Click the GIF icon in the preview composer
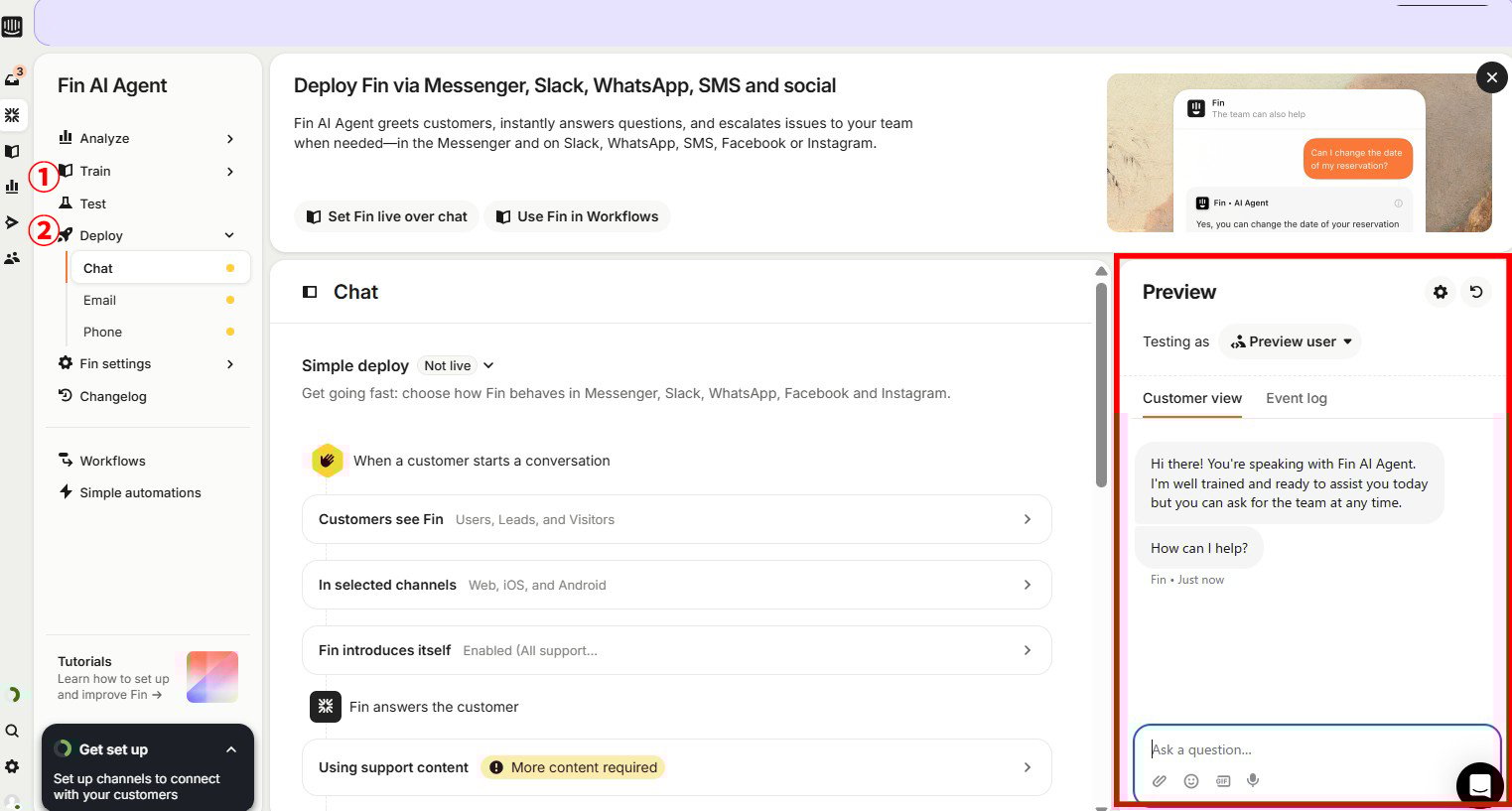The width and height of the screenshot is (1512, 811). coord(1223,781)
